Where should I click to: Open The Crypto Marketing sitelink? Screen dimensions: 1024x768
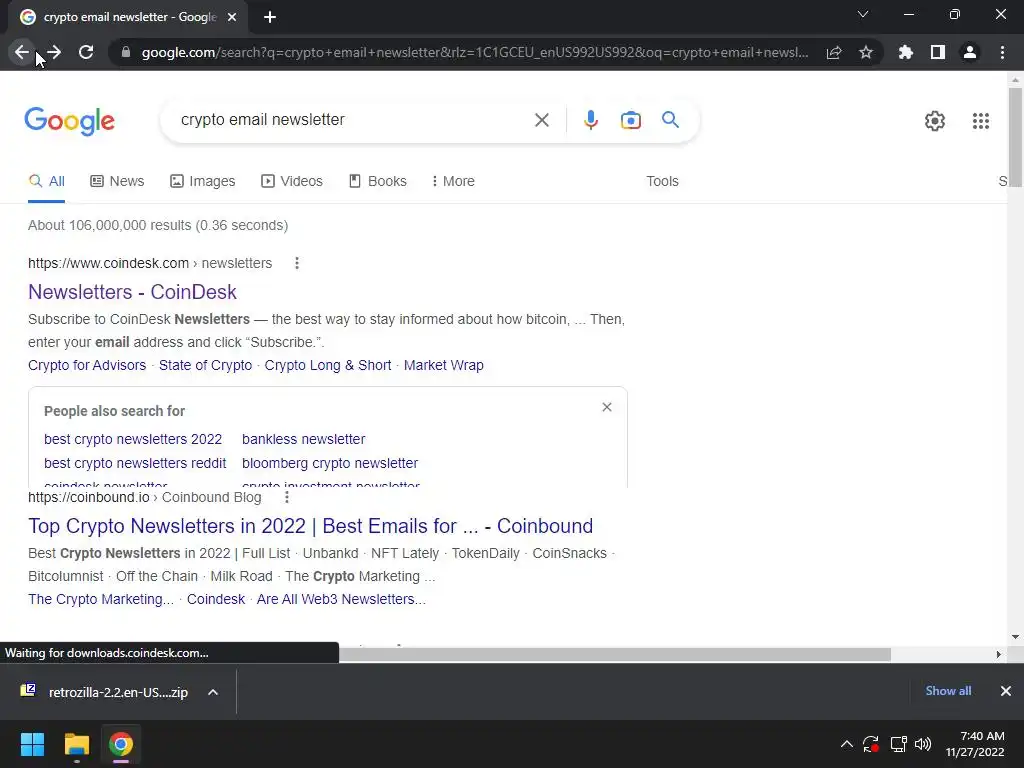(x=101, y=600)
